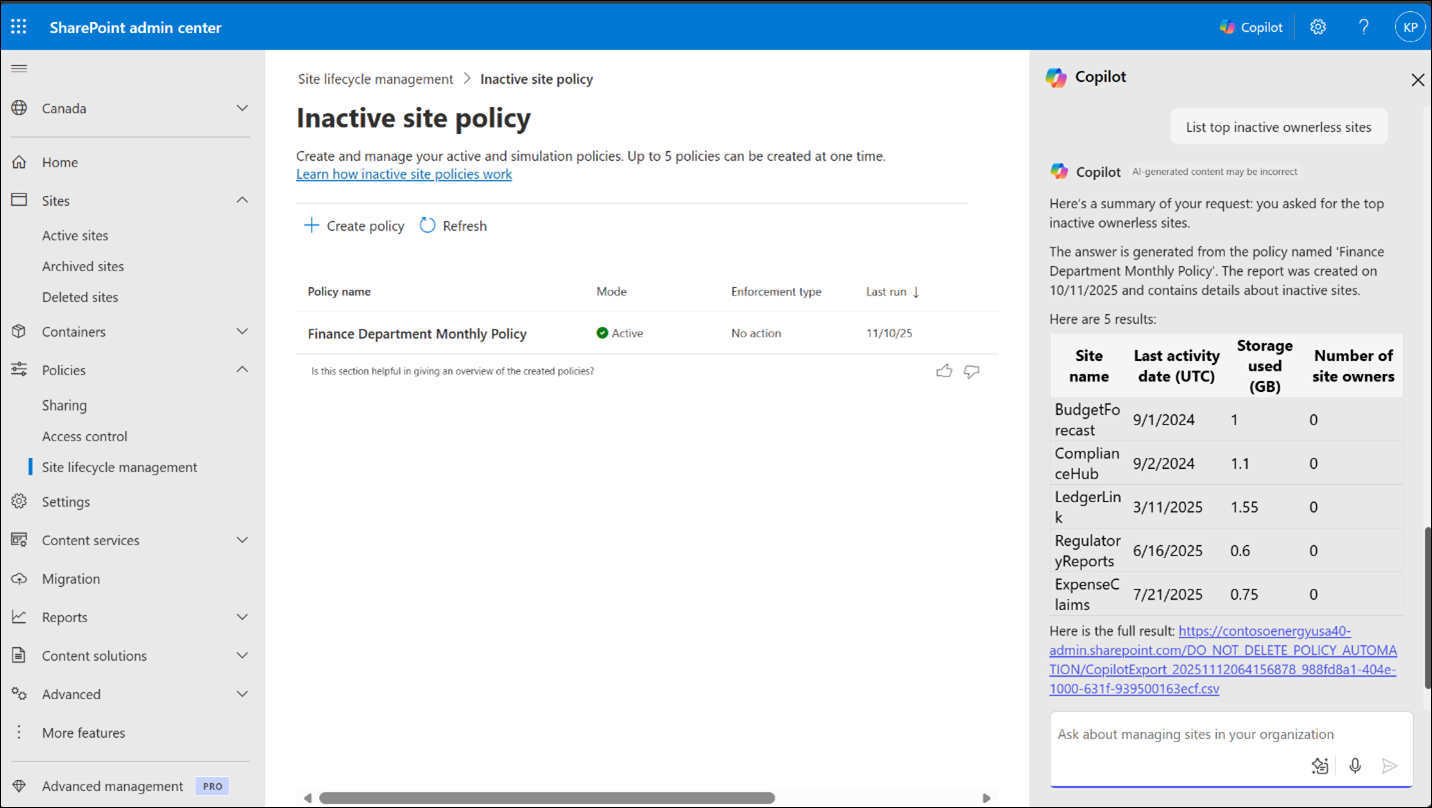This screenshot has height=808, width=1432.
Task: Navigate to Access control under Policies
Action: 84,436
